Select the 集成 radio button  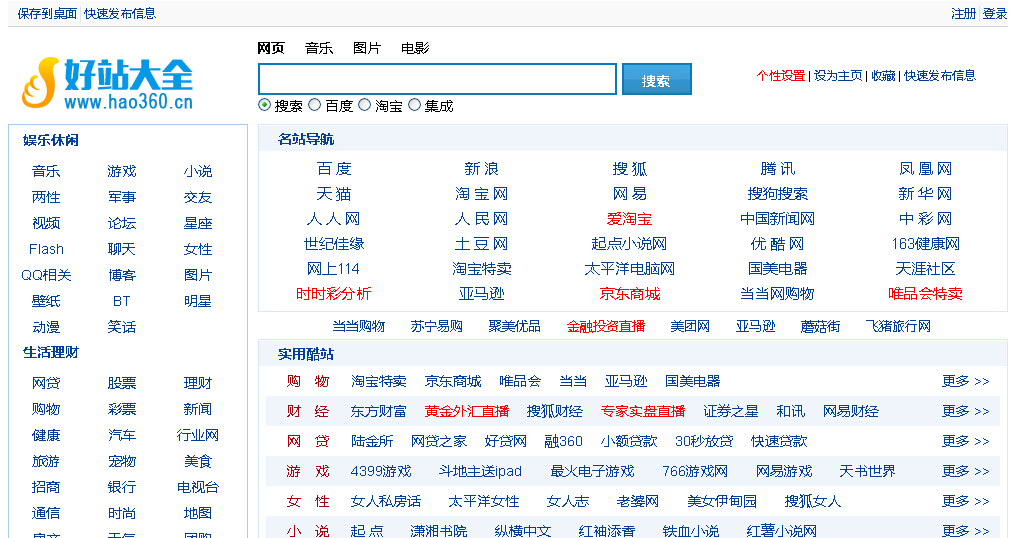point(415,105)
